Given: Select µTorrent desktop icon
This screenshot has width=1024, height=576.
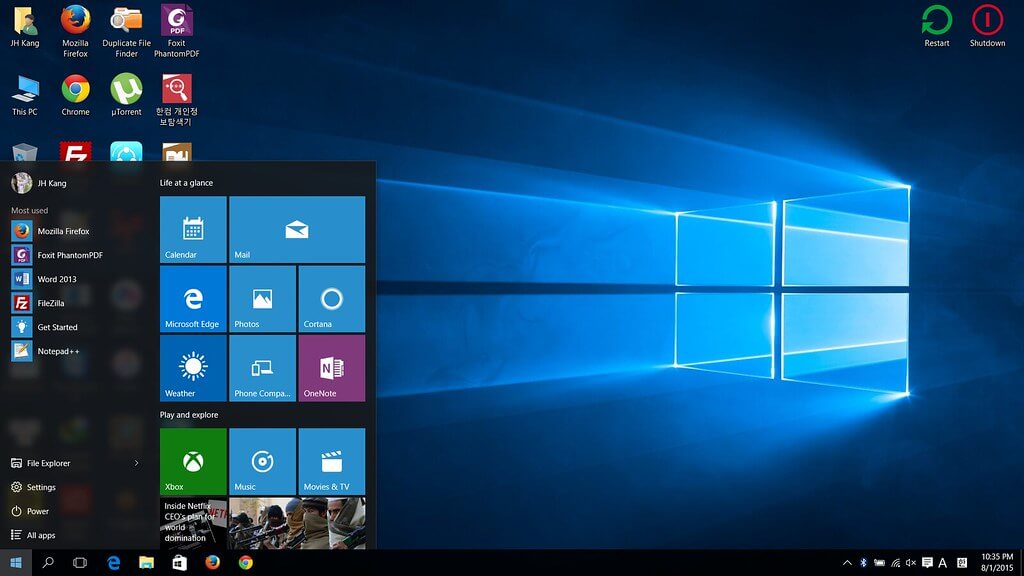Looking at the screenshot, I should [x=126, y=95].
